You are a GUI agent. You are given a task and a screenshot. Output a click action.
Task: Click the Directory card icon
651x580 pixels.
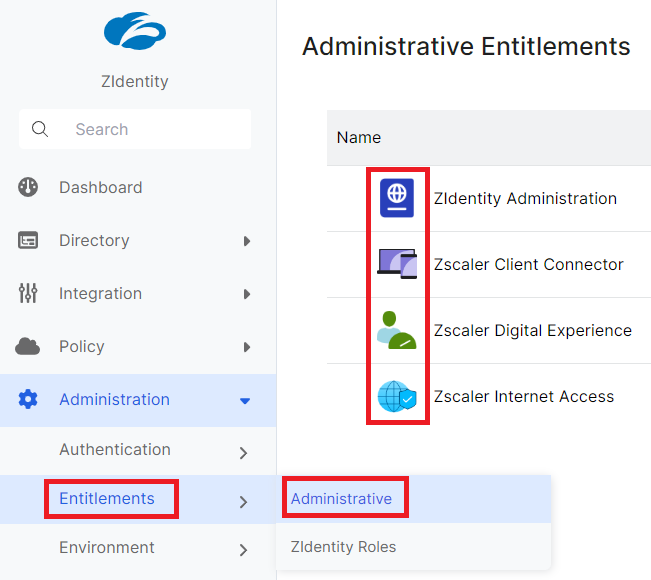pos(28,240)
